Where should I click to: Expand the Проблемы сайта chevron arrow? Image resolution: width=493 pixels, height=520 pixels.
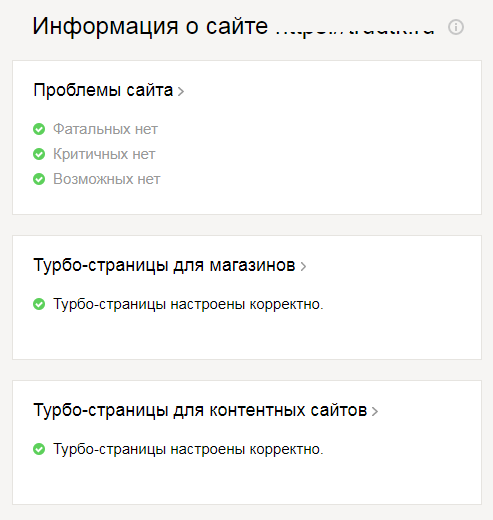click(x=181, y=91)
